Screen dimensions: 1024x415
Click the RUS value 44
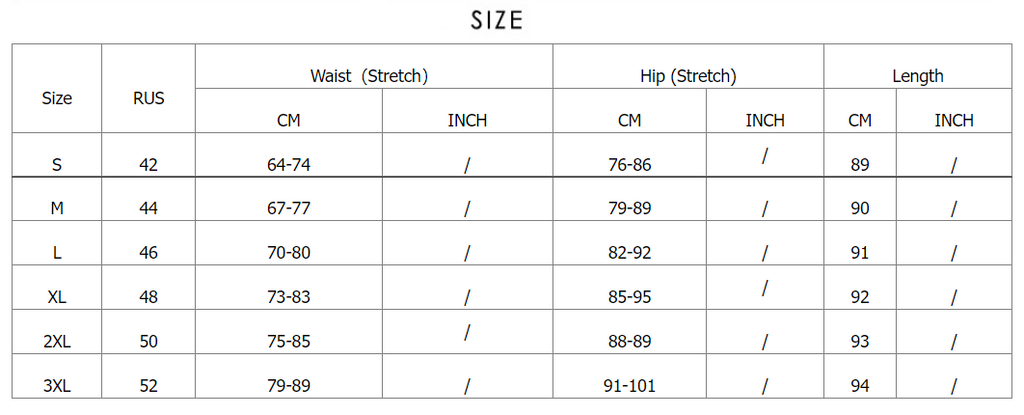pos(148,208)
